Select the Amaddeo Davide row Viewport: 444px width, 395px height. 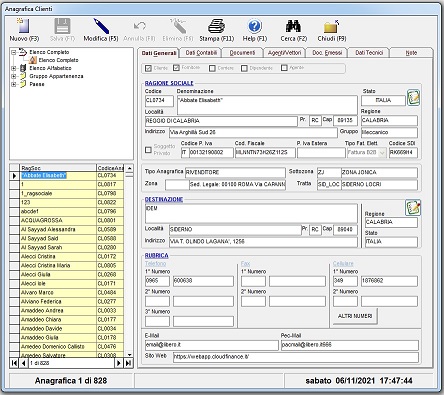tap(67, 328)
